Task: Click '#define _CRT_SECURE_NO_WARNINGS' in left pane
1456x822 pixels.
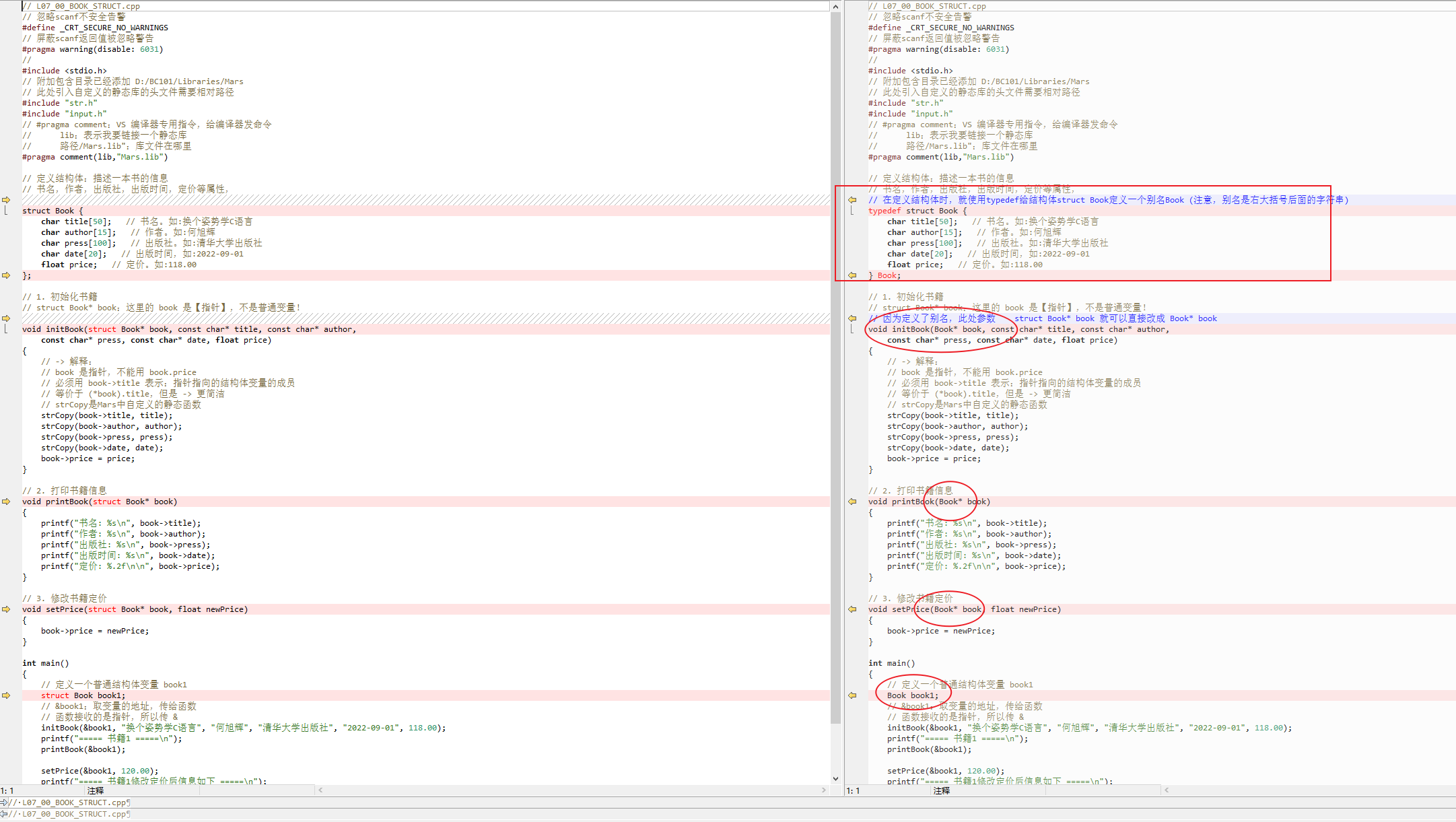Action: [x=95, y=28]
